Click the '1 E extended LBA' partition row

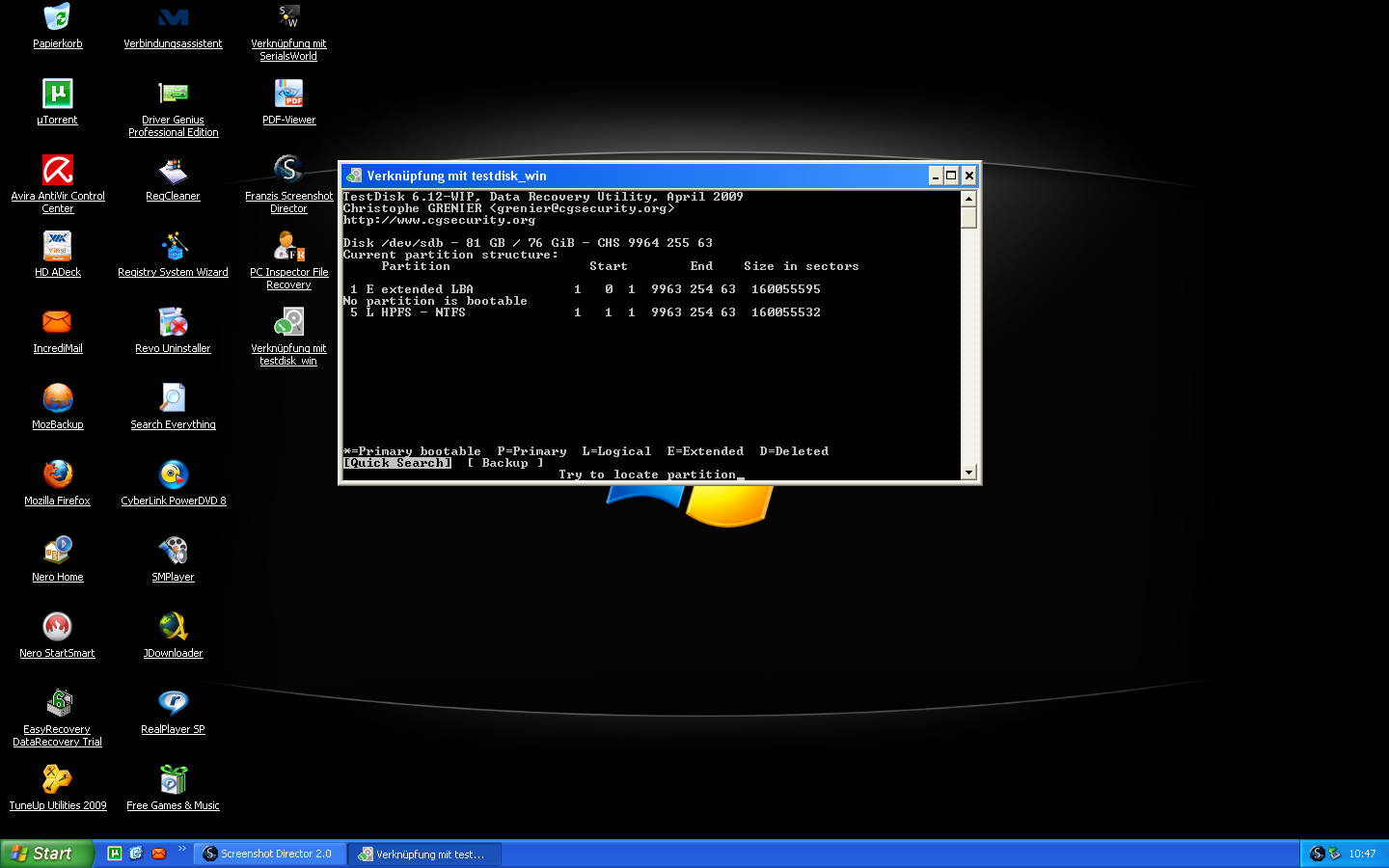click(586, 289)
